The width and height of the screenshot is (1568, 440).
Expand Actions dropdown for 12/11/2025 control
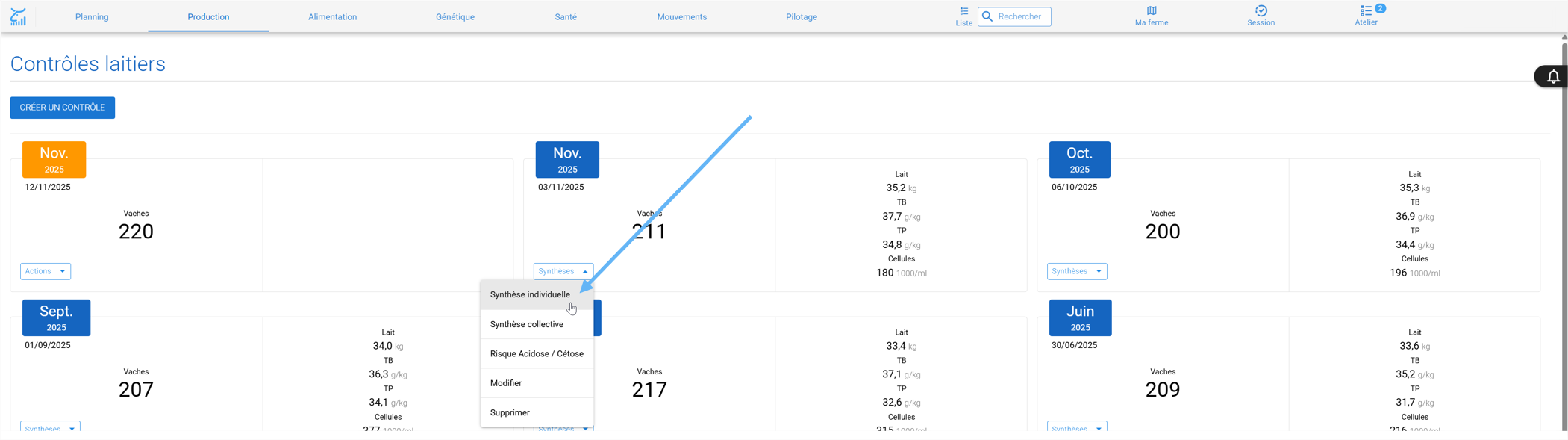click(x=46, y=271)
